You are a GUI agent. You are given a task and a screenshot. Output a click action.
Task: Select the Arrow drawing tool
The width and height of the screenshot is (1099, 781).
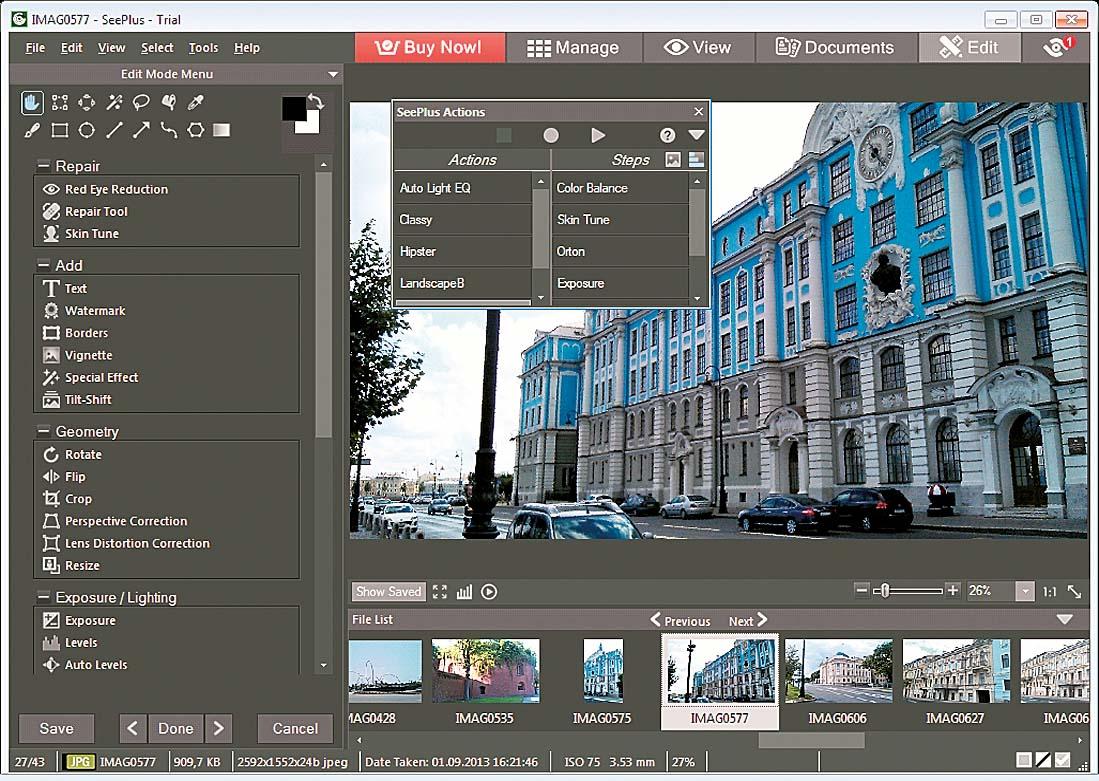point(141,130)
